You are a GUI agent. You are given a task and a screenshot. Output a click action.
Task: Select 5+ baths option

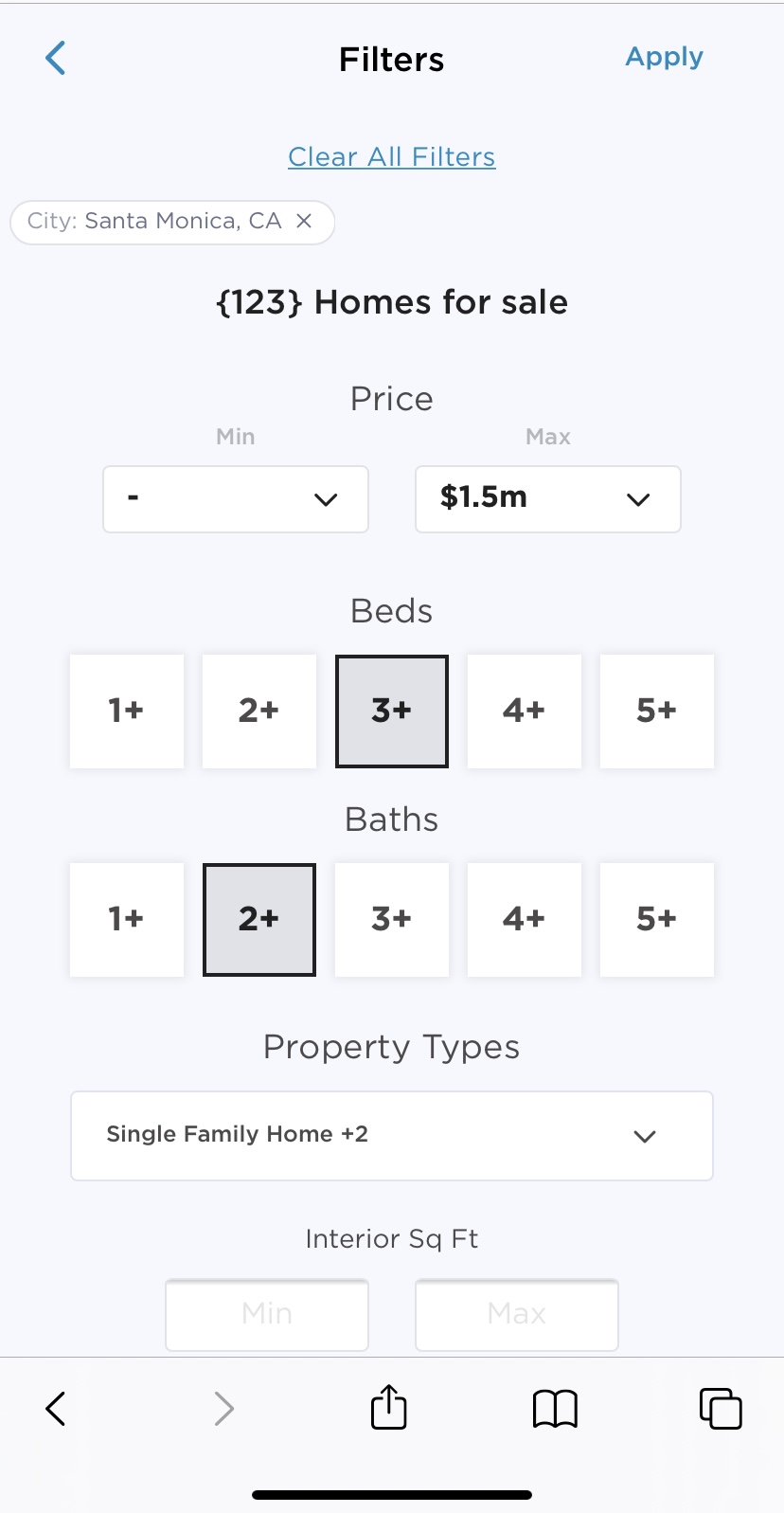coord(657,919)
